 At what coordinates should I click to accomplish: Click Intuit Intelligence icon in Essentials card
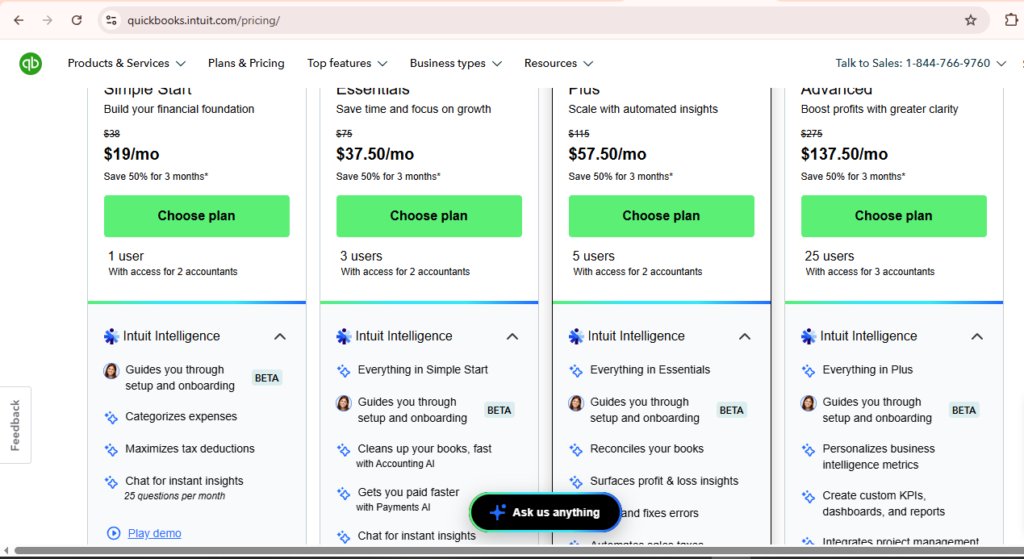coord(344,336)
